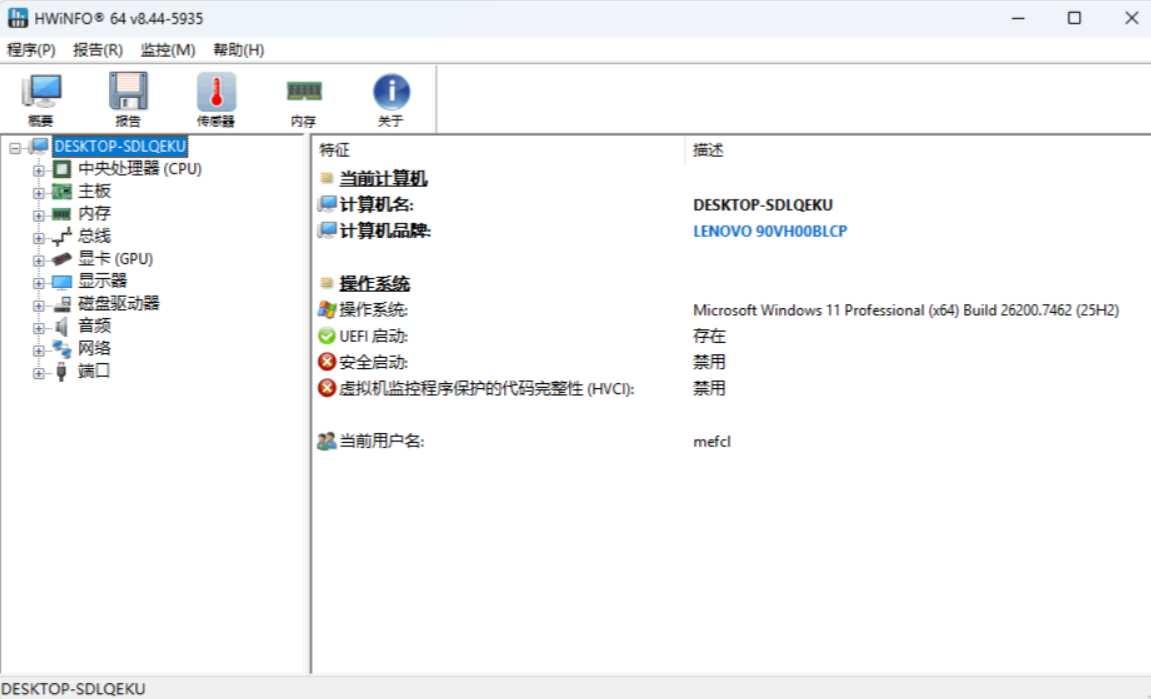
Task: Click the computer icon beside root DESKTOP-SDLQEKU node
Action: (39, 147)
